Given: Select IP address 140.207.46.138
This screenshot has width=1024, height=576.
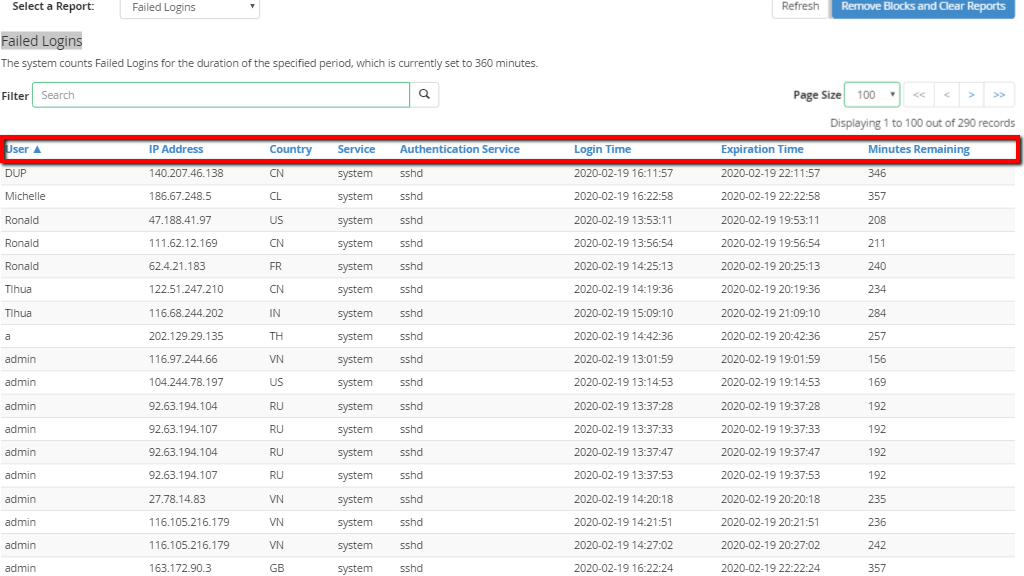Looking at the screenshot, I should click(x=186, y=173).
